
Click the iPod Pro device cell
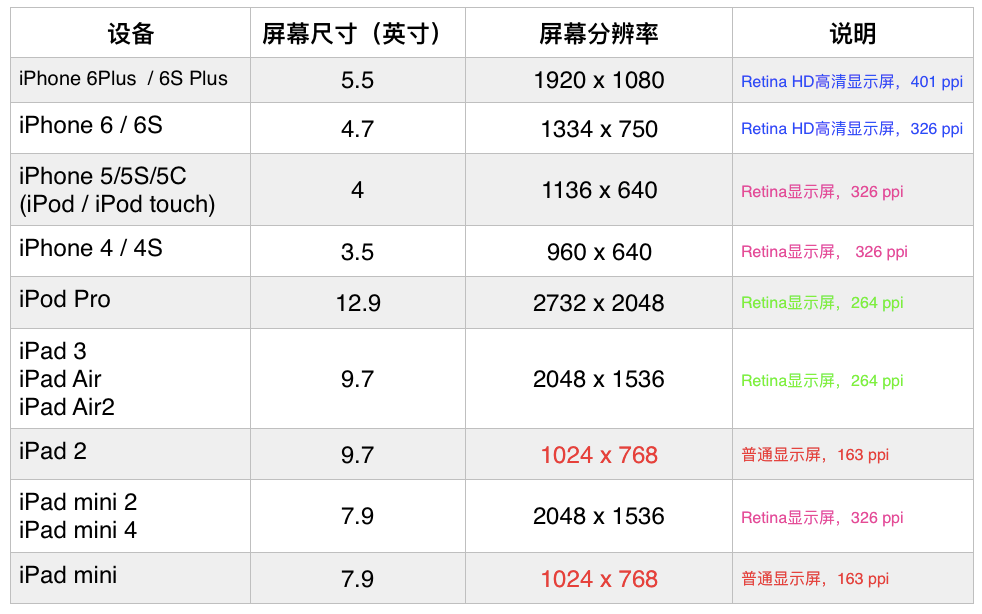click(x=65, y=300)
